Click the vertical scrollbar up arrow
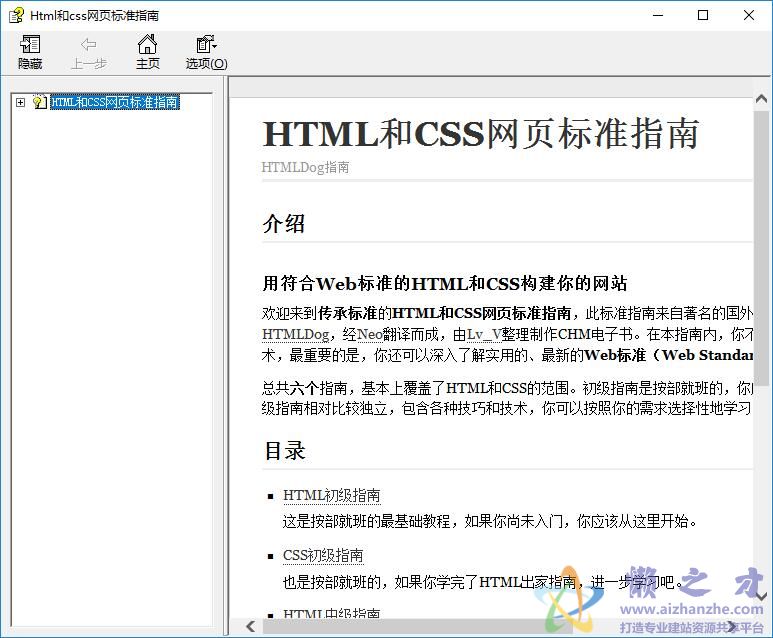Viewport: 773px width, 638px height. [762, 99]
